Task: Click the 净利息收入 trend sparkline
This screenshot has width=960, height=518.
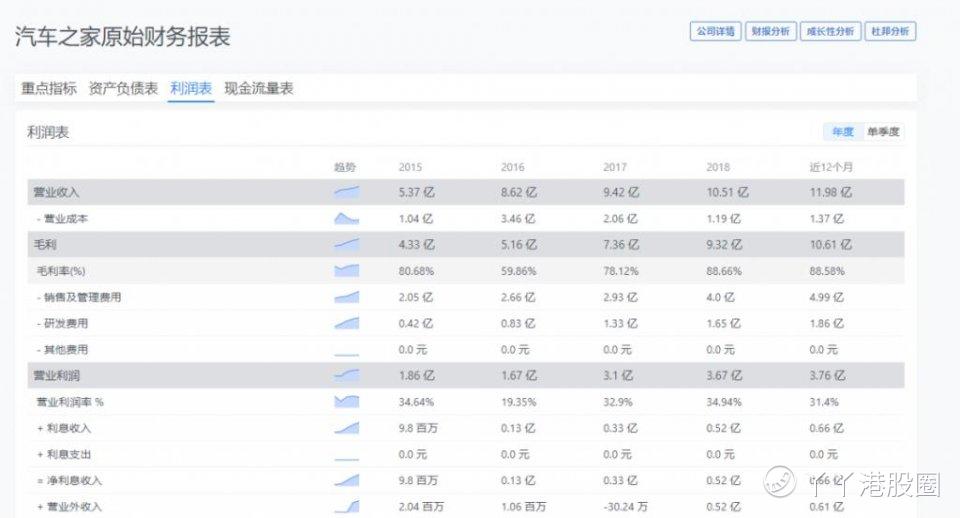Action: tap(347, 481)
